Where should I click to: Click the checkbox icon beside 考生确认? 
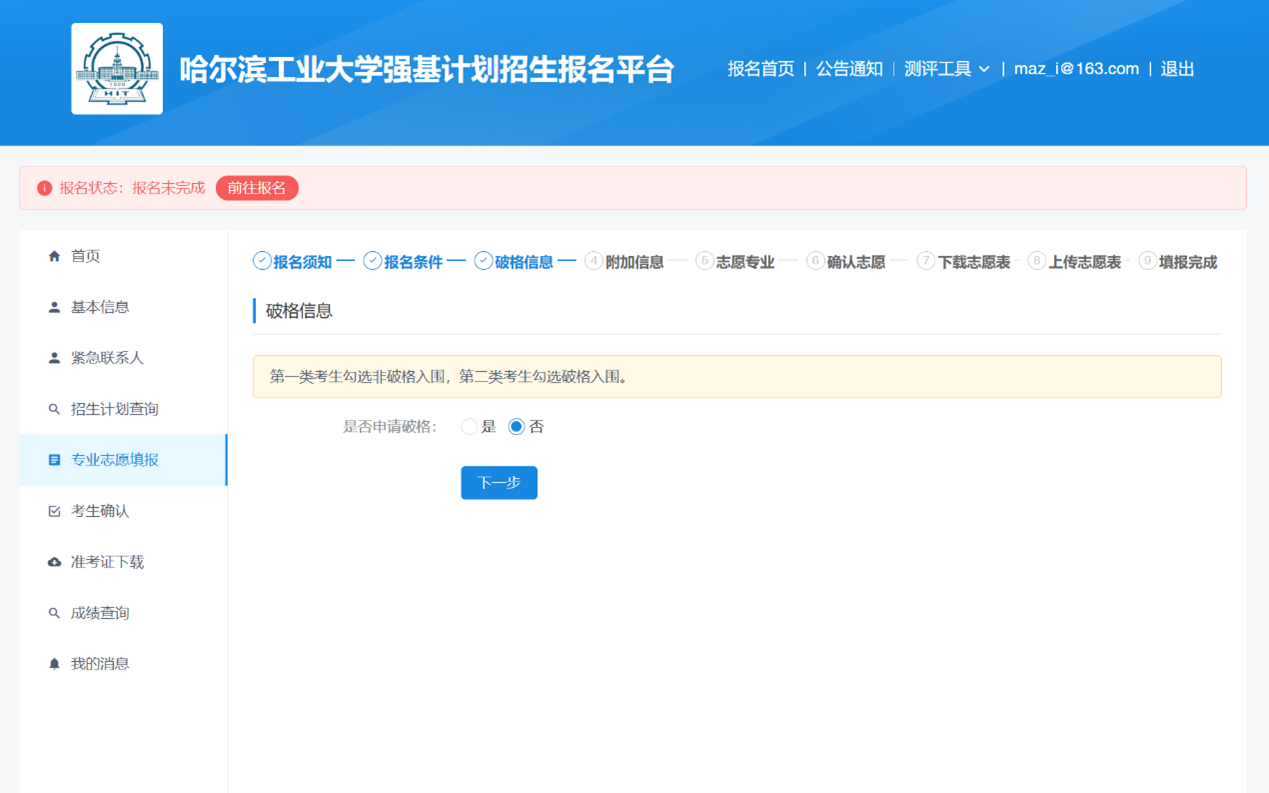[54, 511]
